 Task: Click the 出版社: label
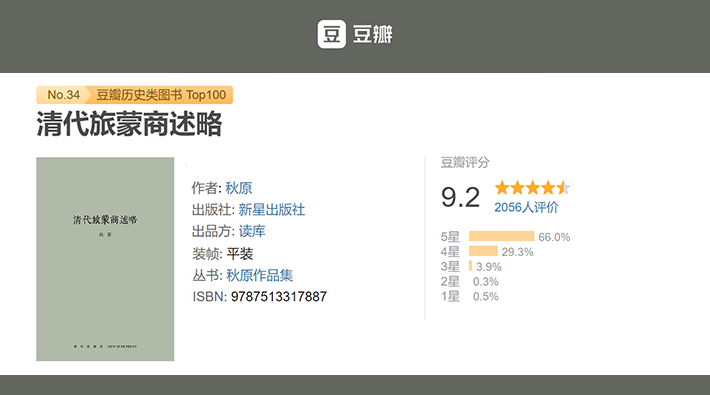coord(213,210)
